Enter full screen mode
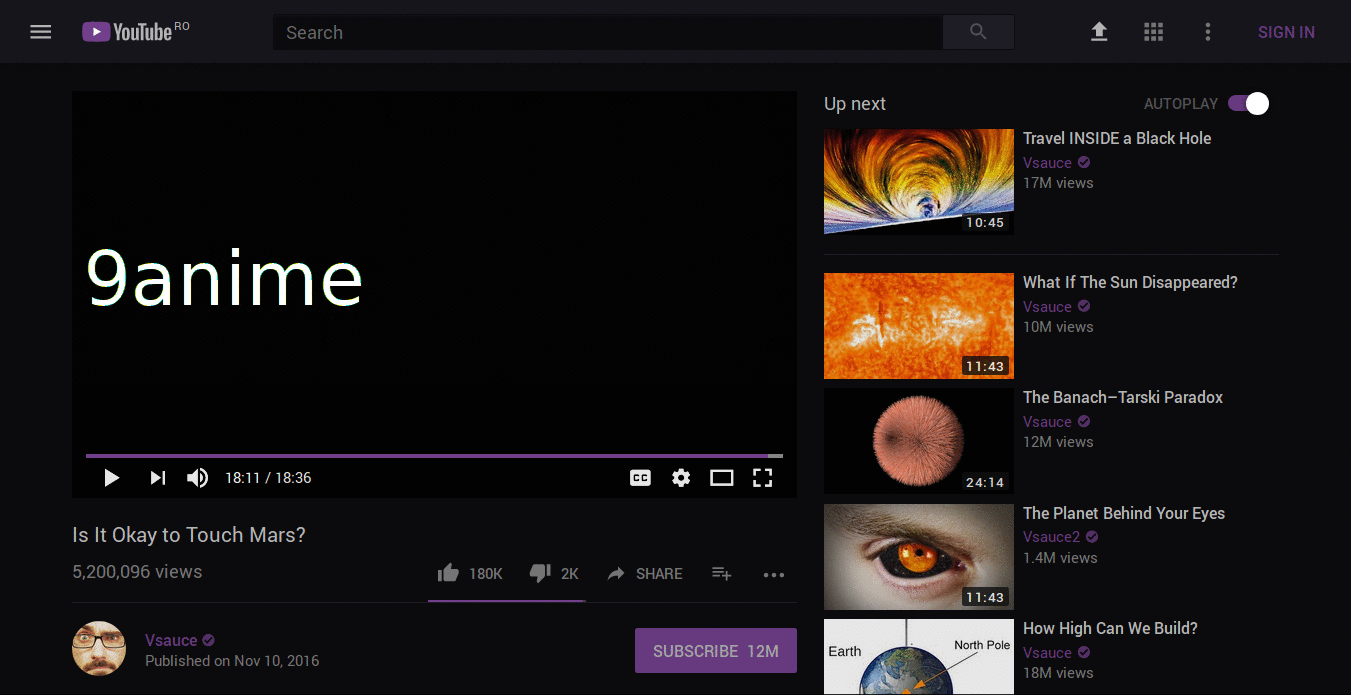The height and width of the screenshot is (695, 1351). point(763,478)
